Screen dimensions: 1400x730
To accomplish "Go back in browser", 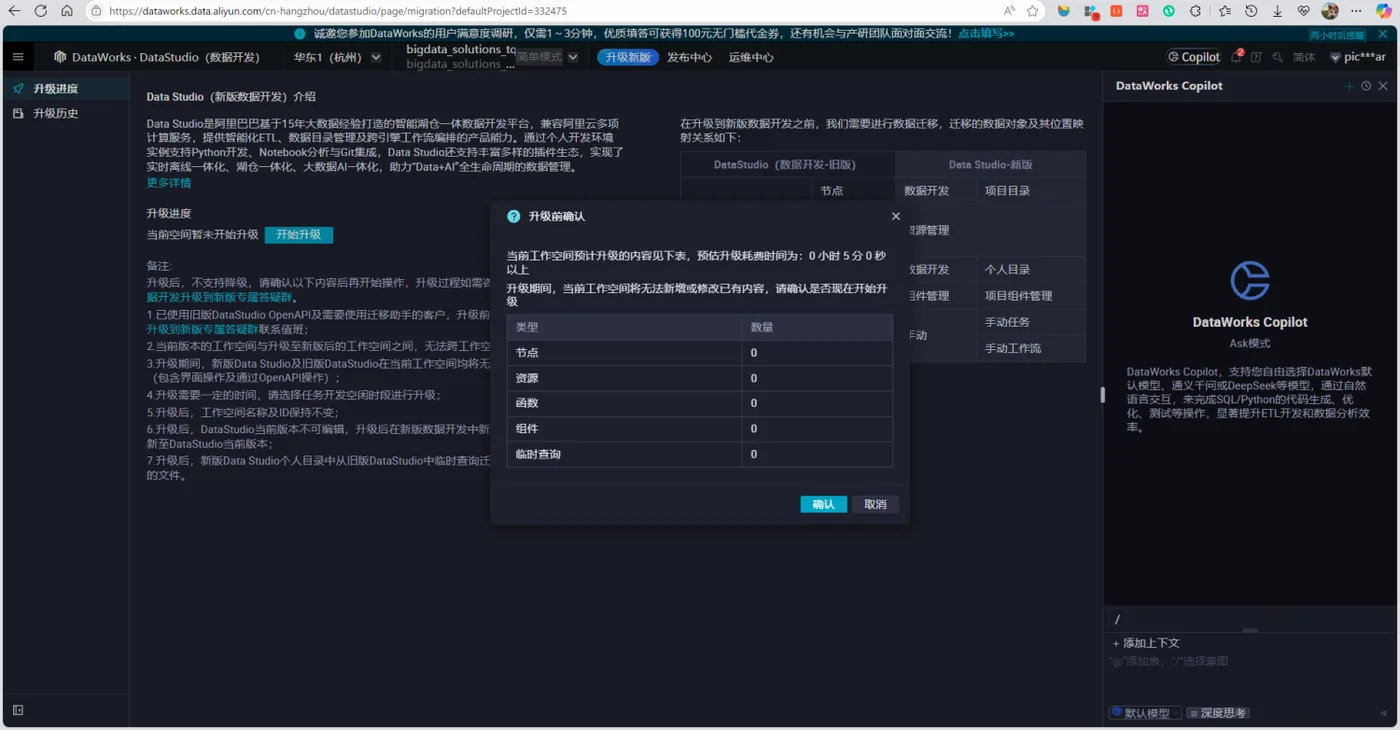I will 14,11.
